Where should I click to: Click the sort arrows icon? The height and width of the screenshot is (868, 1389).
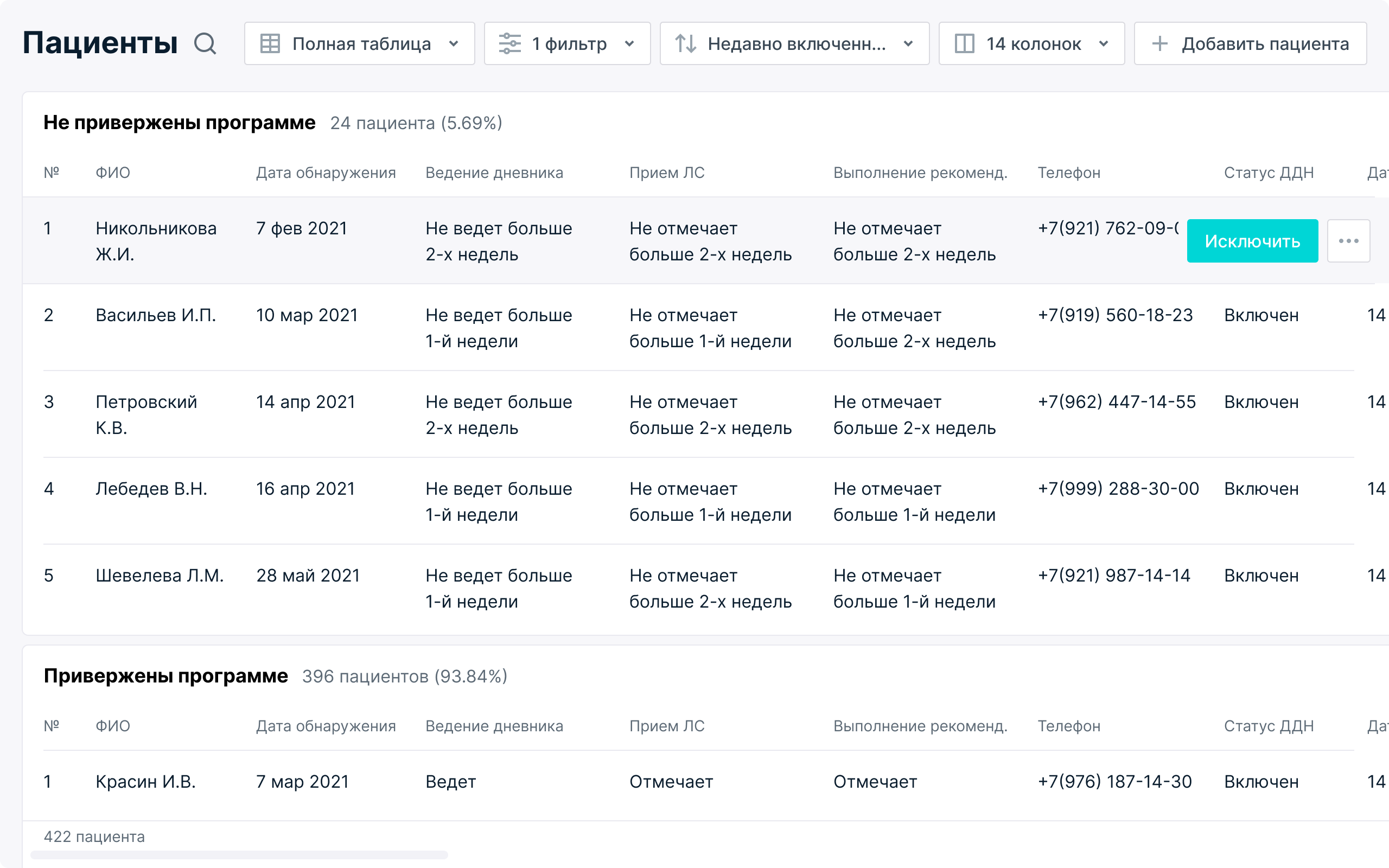tap(685, 43)
